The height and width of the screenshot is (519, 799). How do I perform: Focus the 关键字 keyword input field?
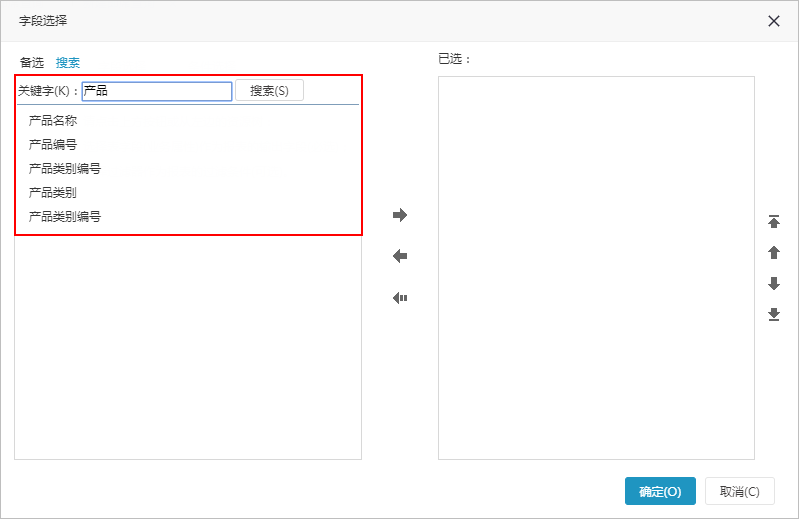coord(157,91)
